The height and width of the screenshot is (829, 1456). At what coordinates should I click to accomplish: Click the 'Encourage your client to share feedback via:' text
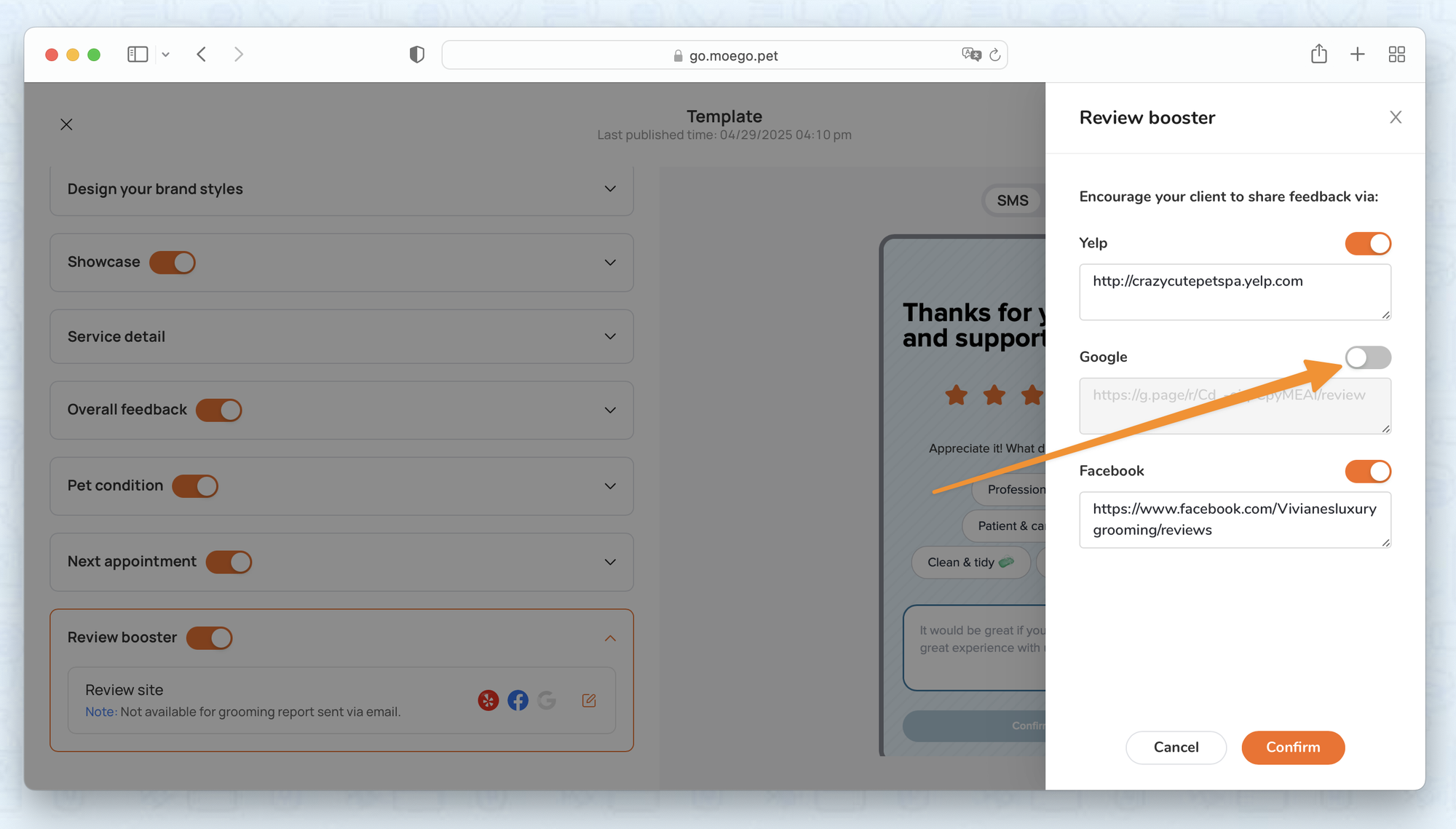tap(1228, 197)
